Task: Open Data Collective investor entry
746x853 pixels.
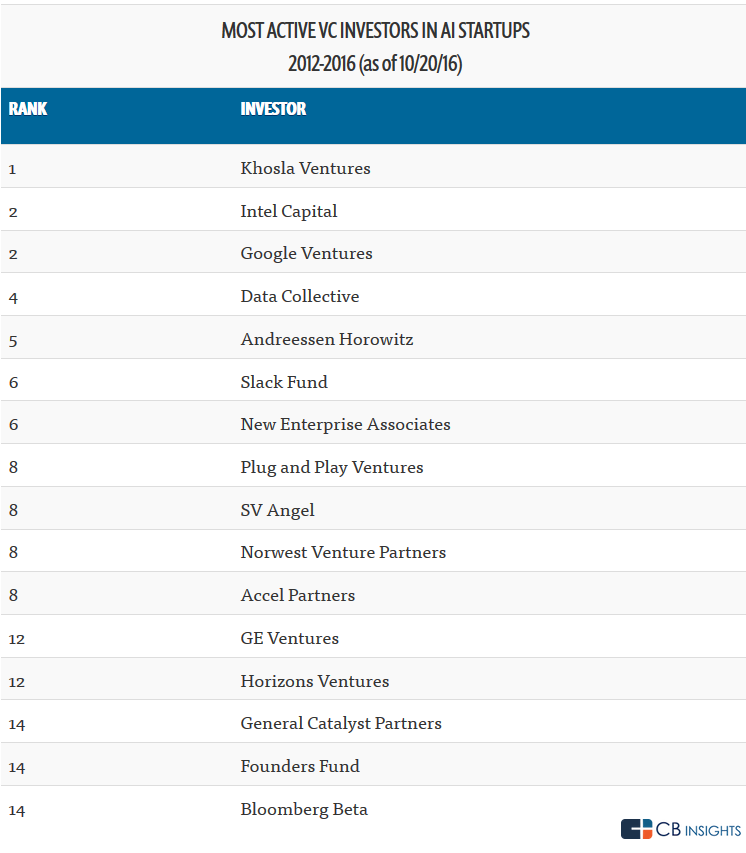Action: tap(300, 296)
